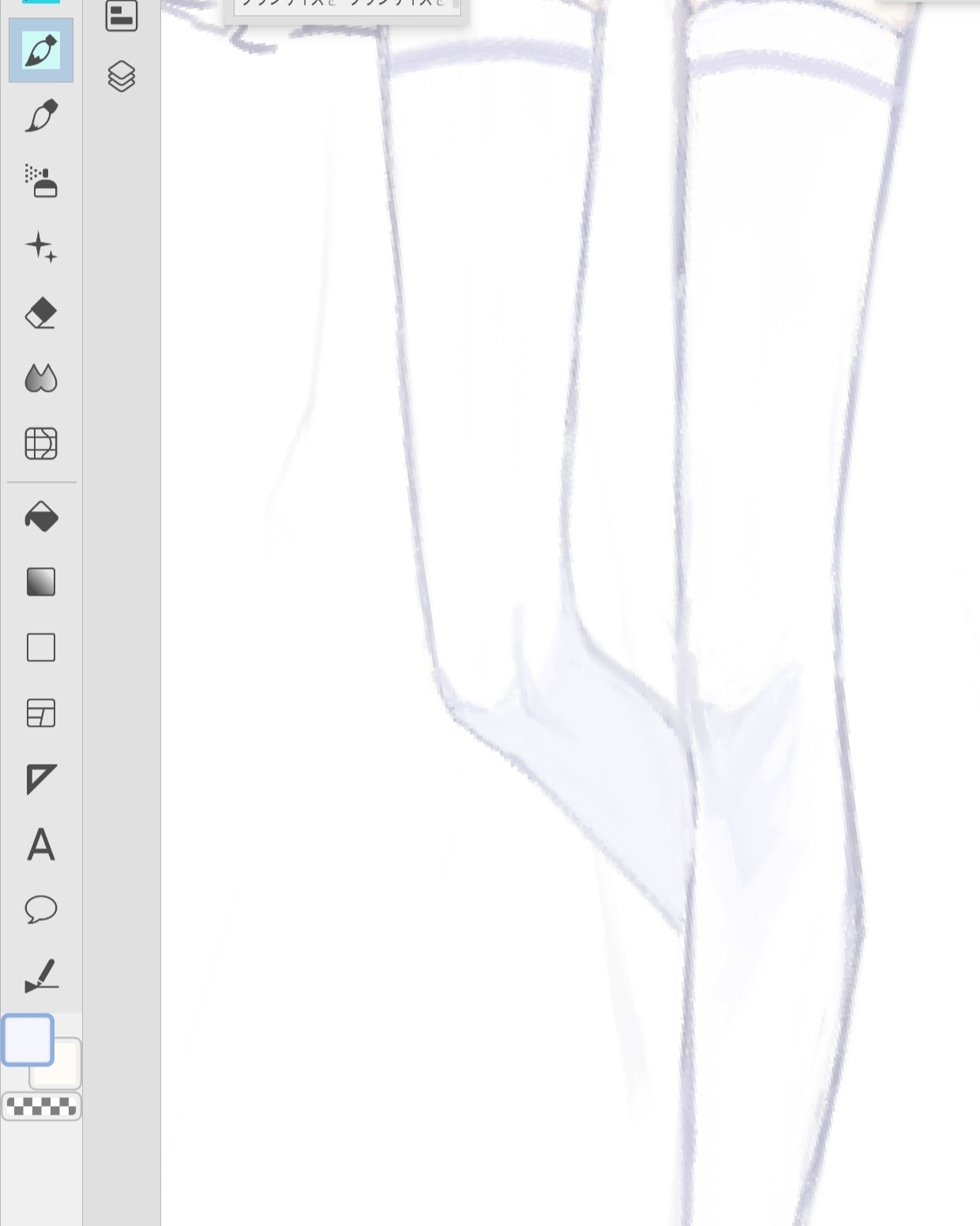The image size is (980, 1226).
Task: Select the Text tool A
Action: pyautogui.click(x=41, y=844)
